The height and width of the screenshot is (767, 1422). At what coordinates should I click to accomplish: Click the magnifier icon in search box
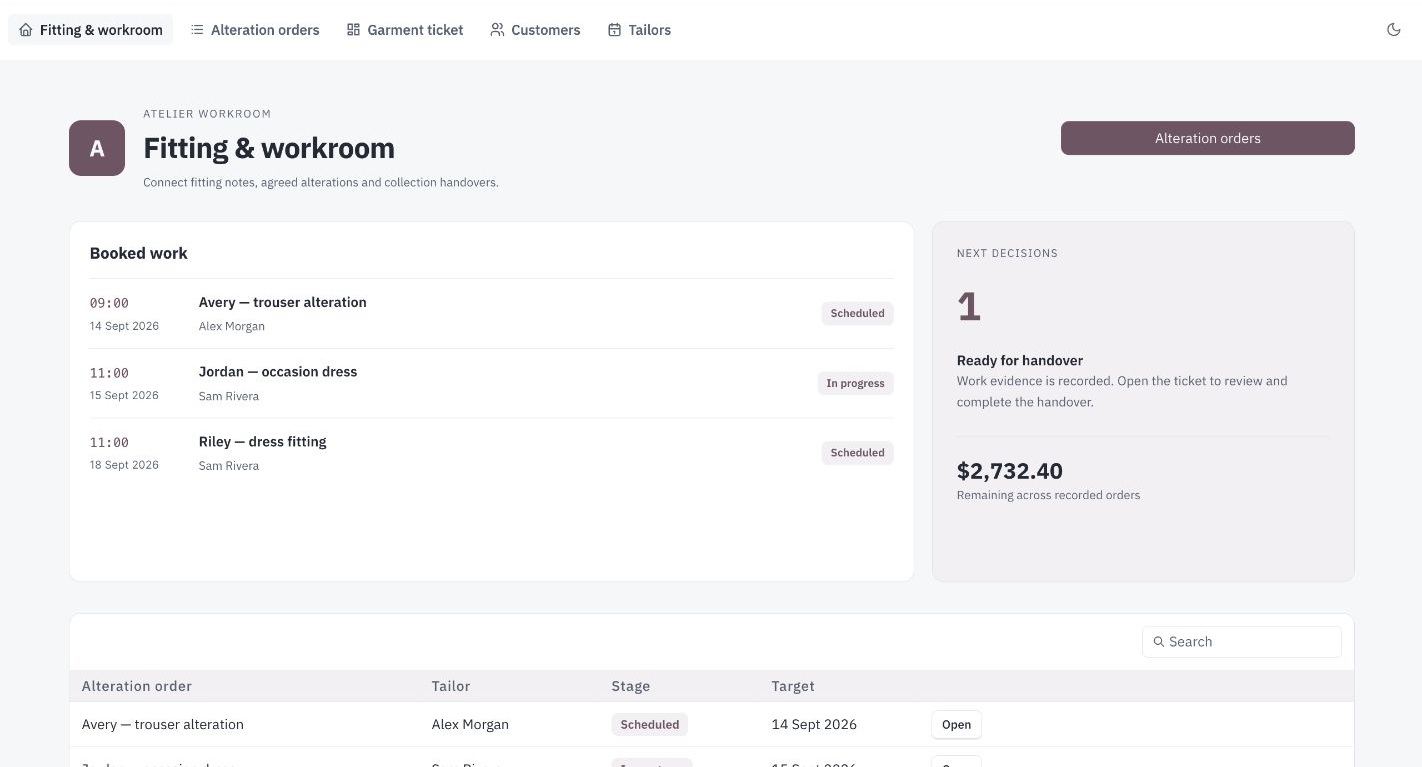pyautogui.click(x=1159, y=642)
